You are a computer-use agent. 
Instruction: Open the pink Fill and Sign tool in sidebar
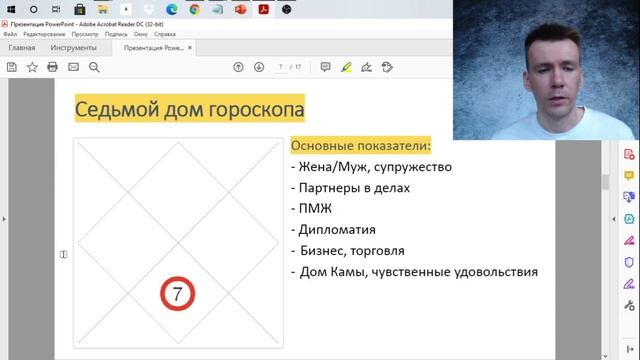click(x=629, y=240)
